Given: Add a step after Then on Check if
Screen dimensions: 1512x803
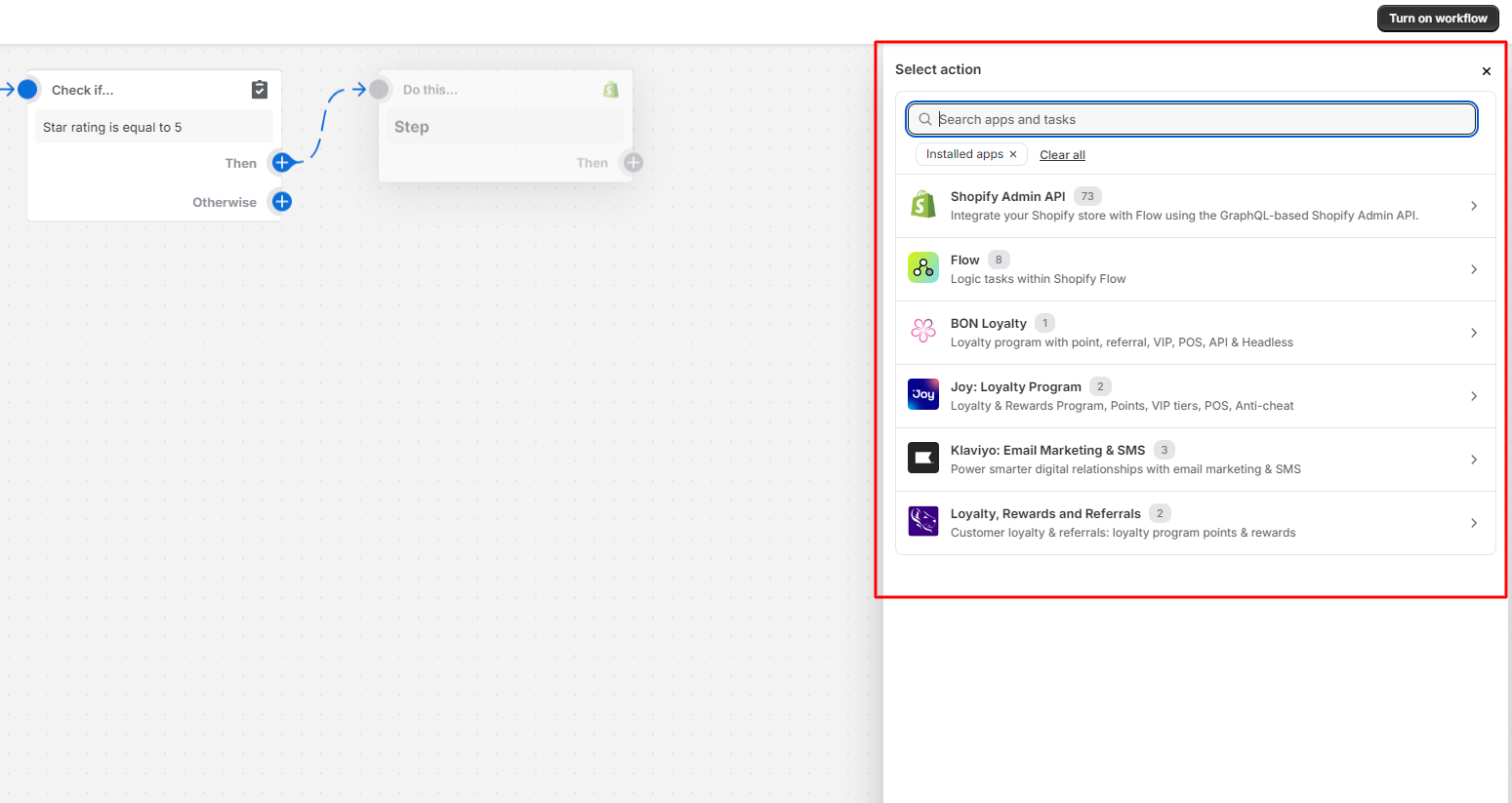Looking at the screenshot, I should tap(282, 163).
